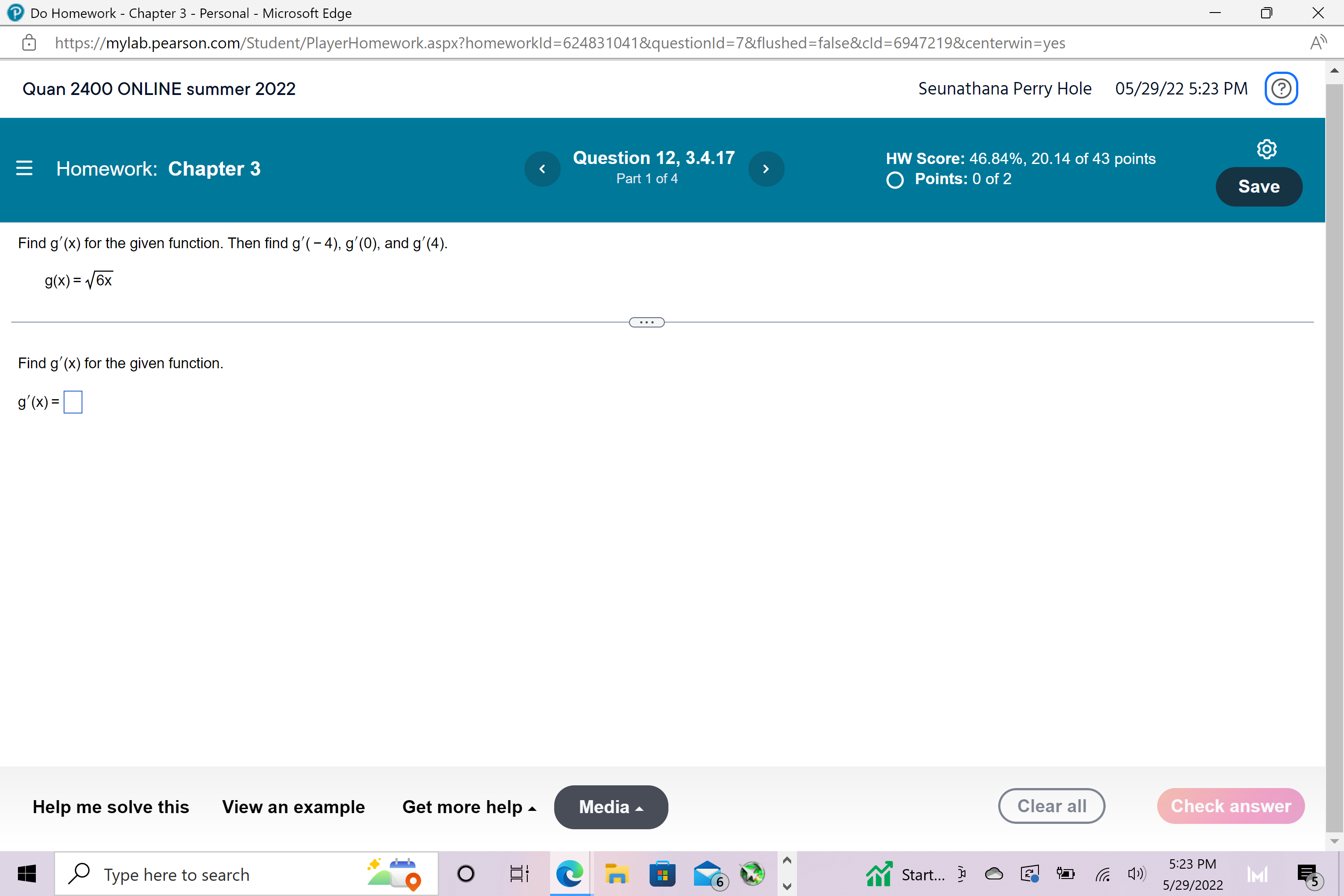The image size is (1344, 896).
Task: Open the circular help icon
Action: pos(1281,88)
